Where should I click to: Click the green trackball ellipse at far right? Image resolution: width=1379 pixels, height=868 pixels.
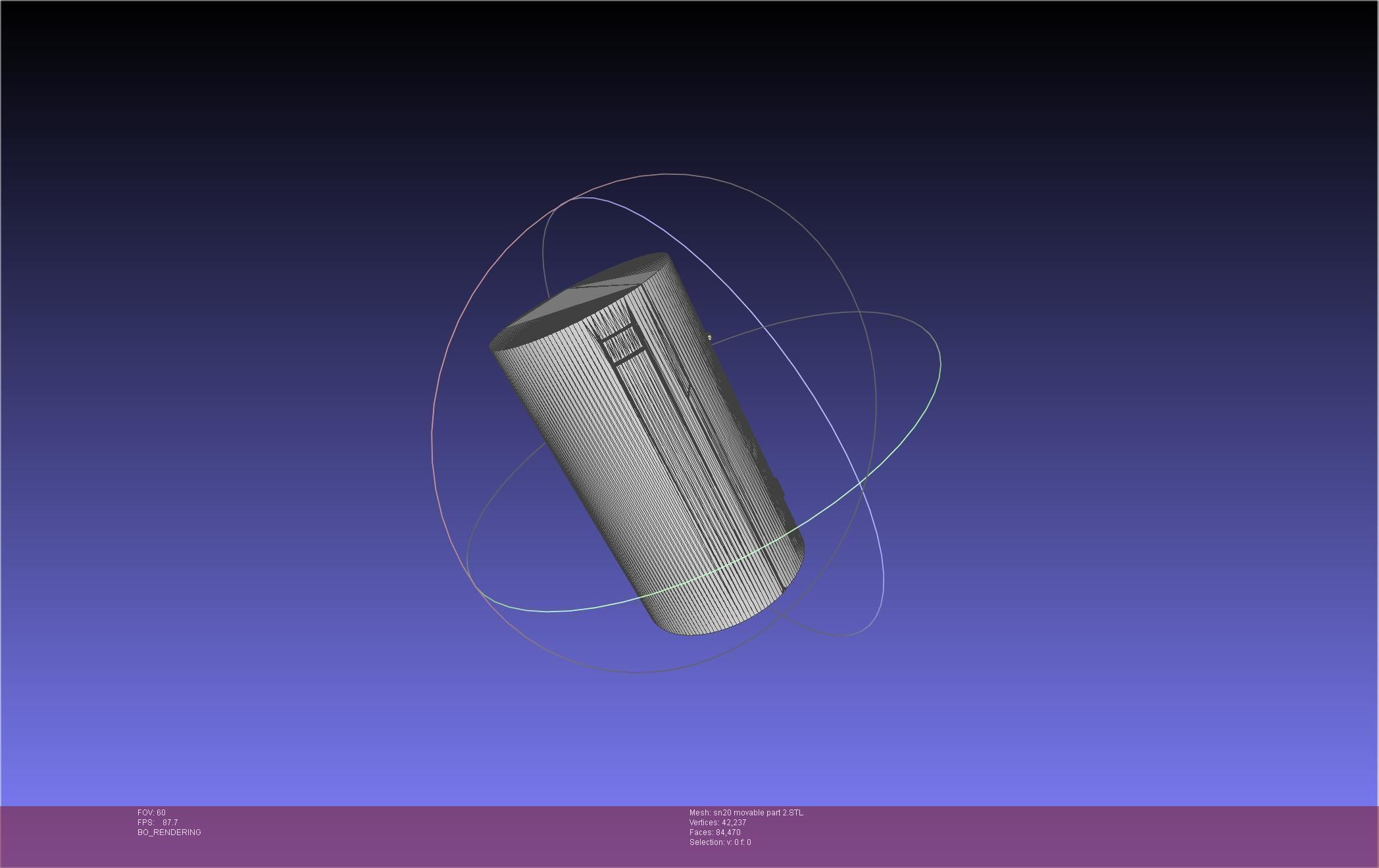coord(939,368)
